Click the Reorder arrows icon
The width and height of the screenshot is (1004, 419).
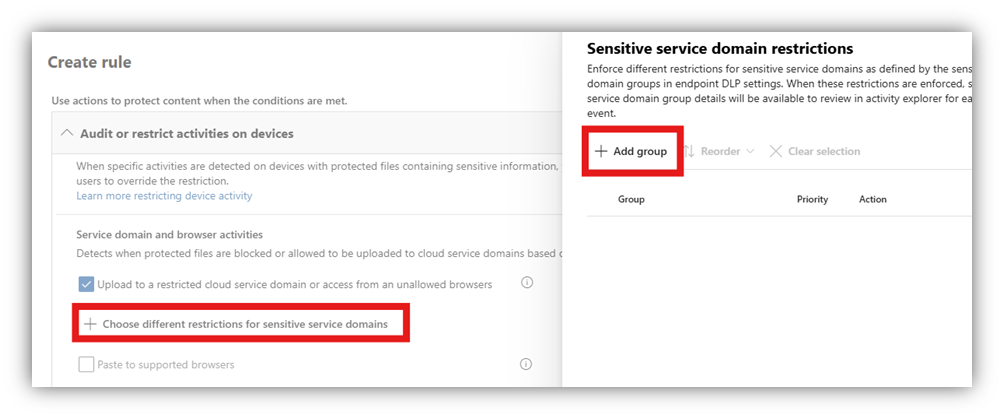[x=690, y=151]
